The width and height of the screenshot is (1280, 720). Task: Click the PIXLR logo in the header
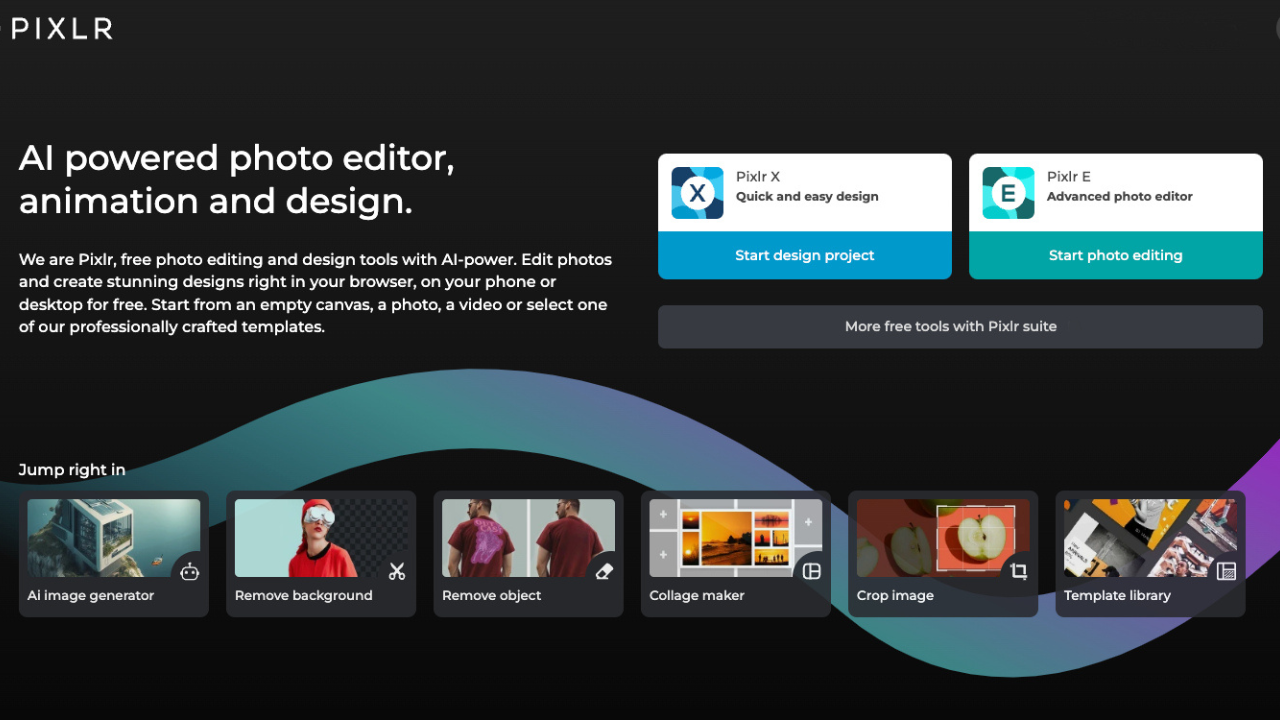point(62,29)
